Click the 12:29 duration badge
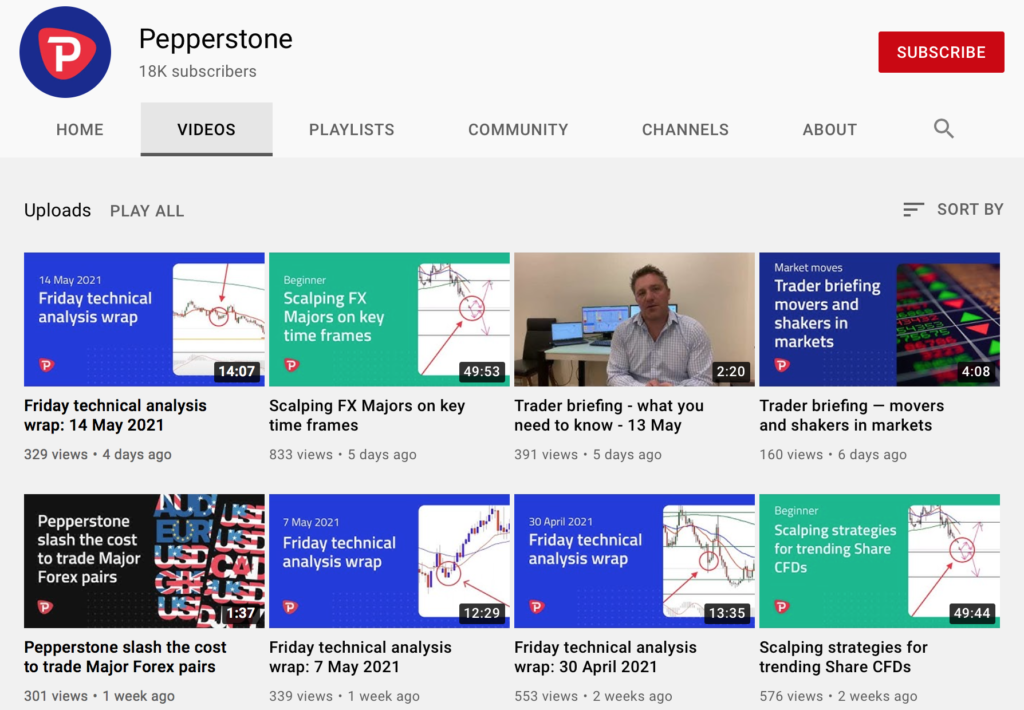 point(481,613)
